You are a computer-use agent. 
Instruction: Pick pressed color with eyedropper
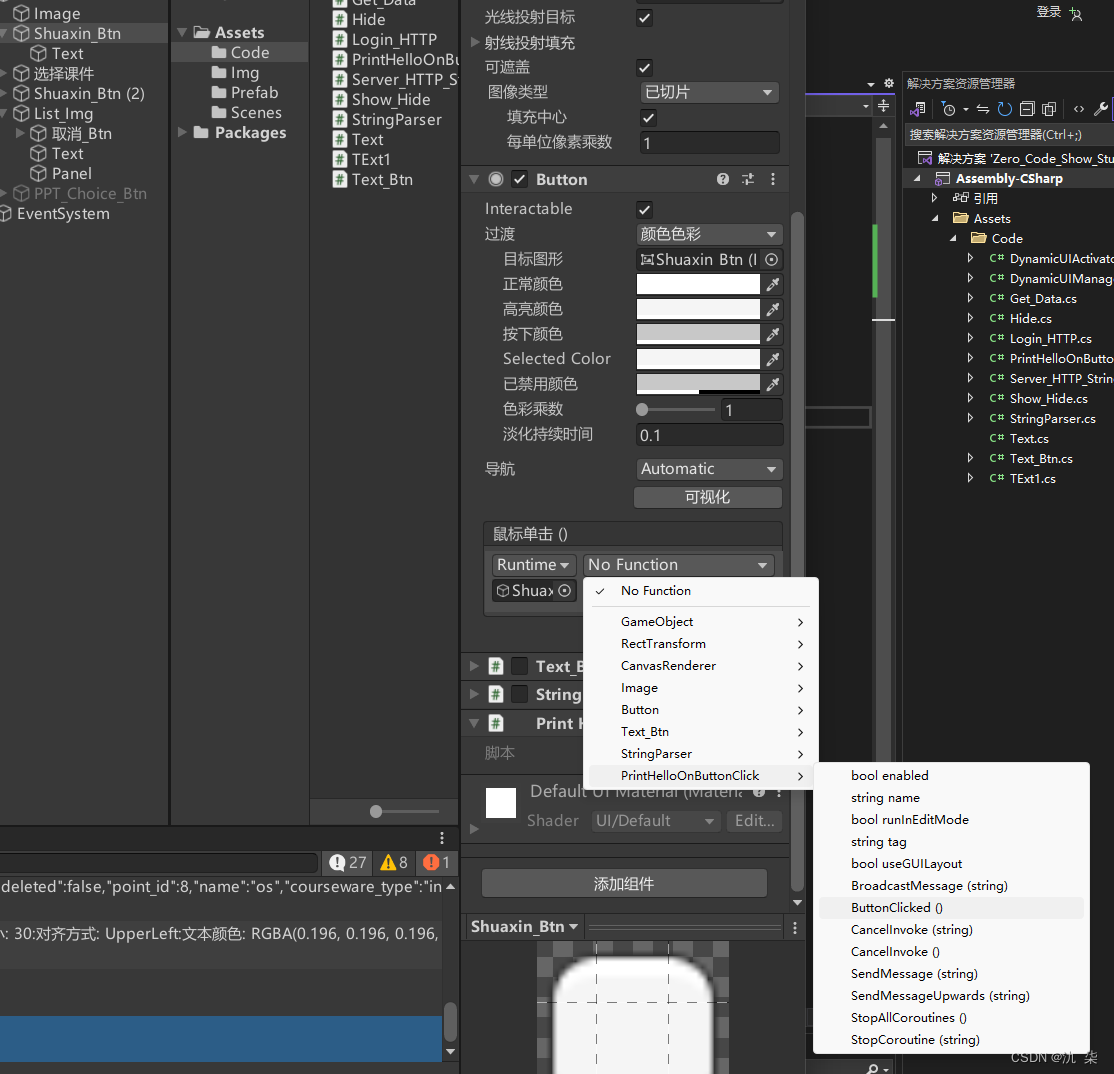click(773, 334)
